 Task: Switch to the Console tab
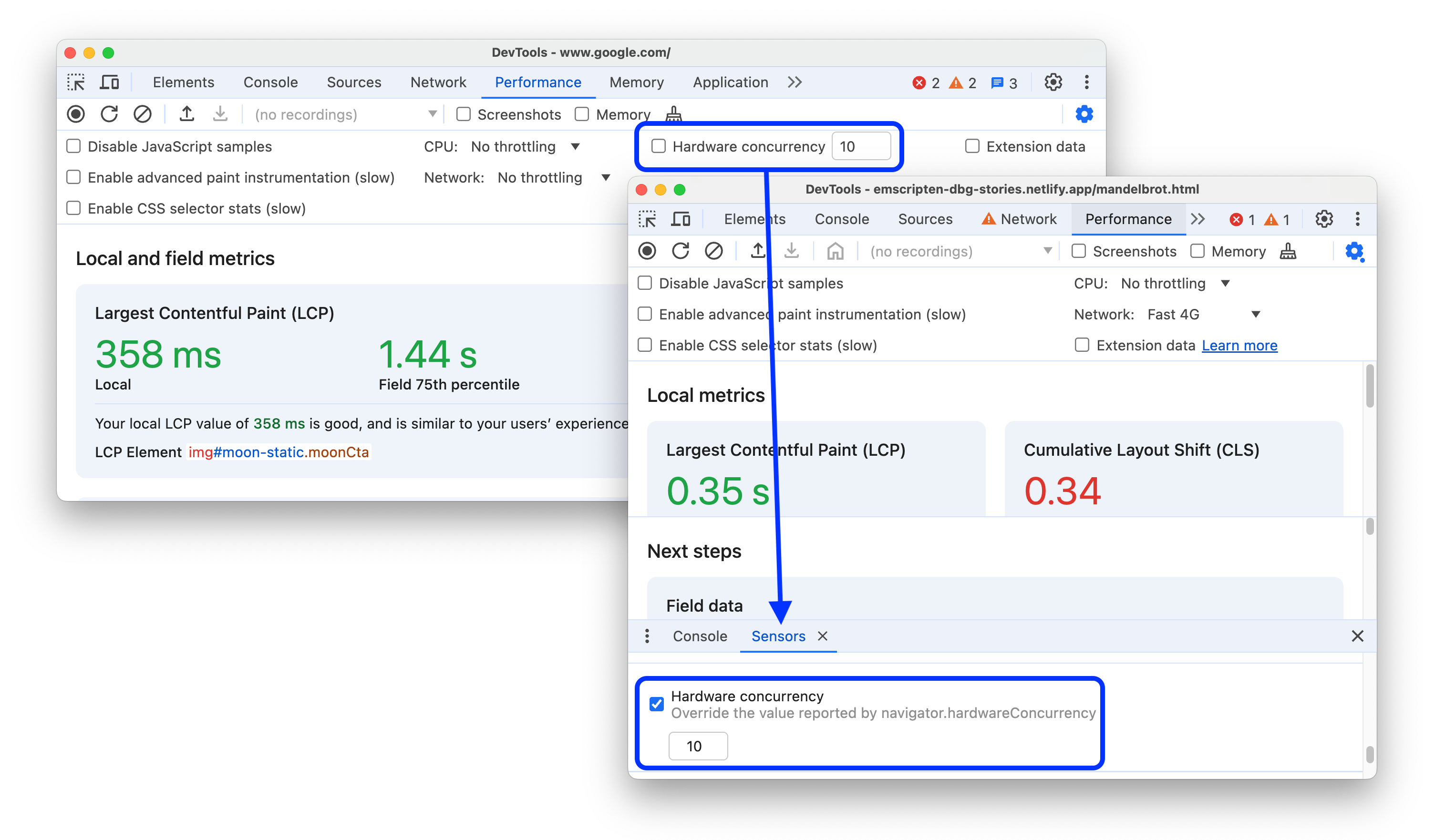(699, 635)
